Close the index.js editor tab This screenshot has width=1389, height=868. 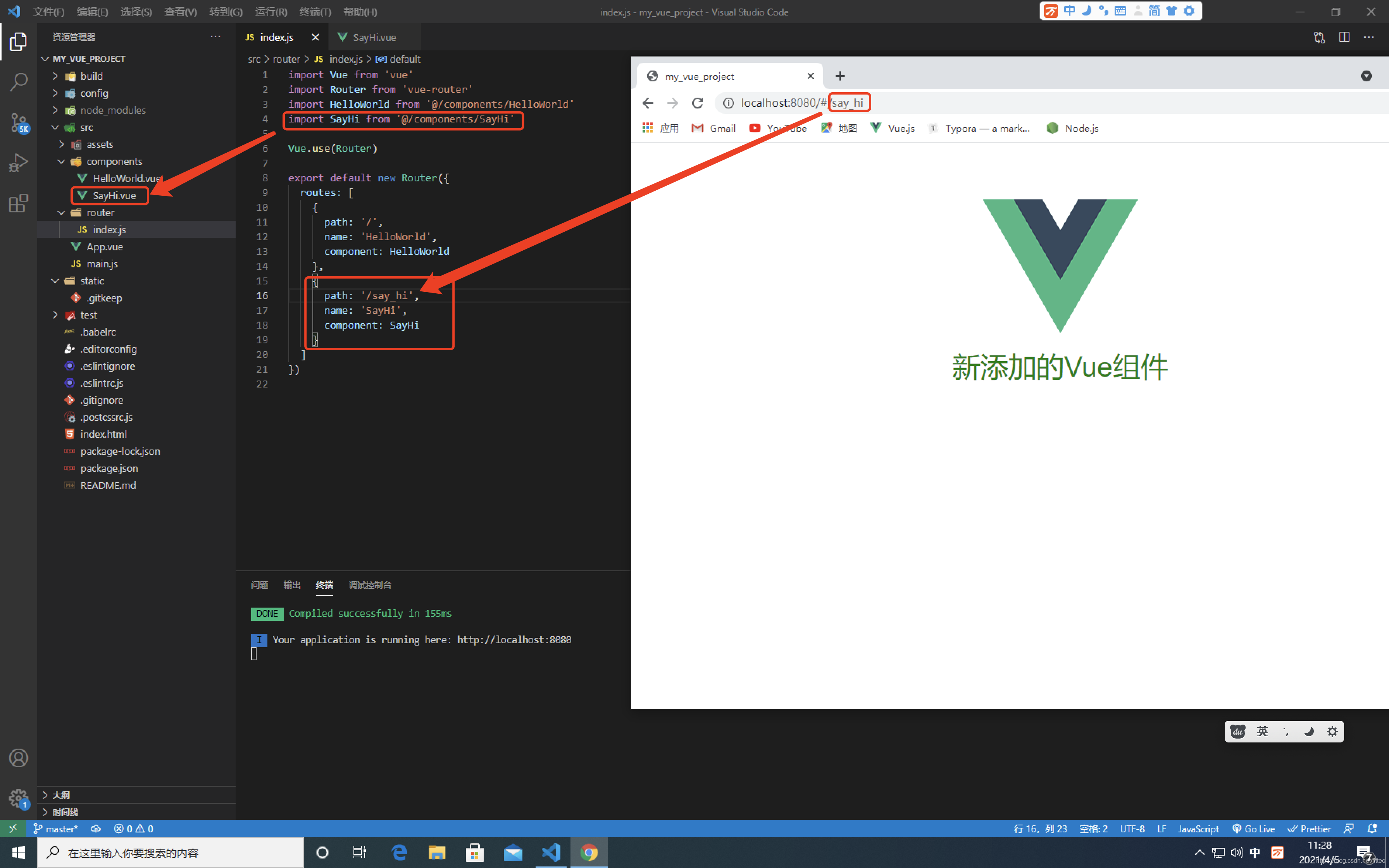(315, 37)
